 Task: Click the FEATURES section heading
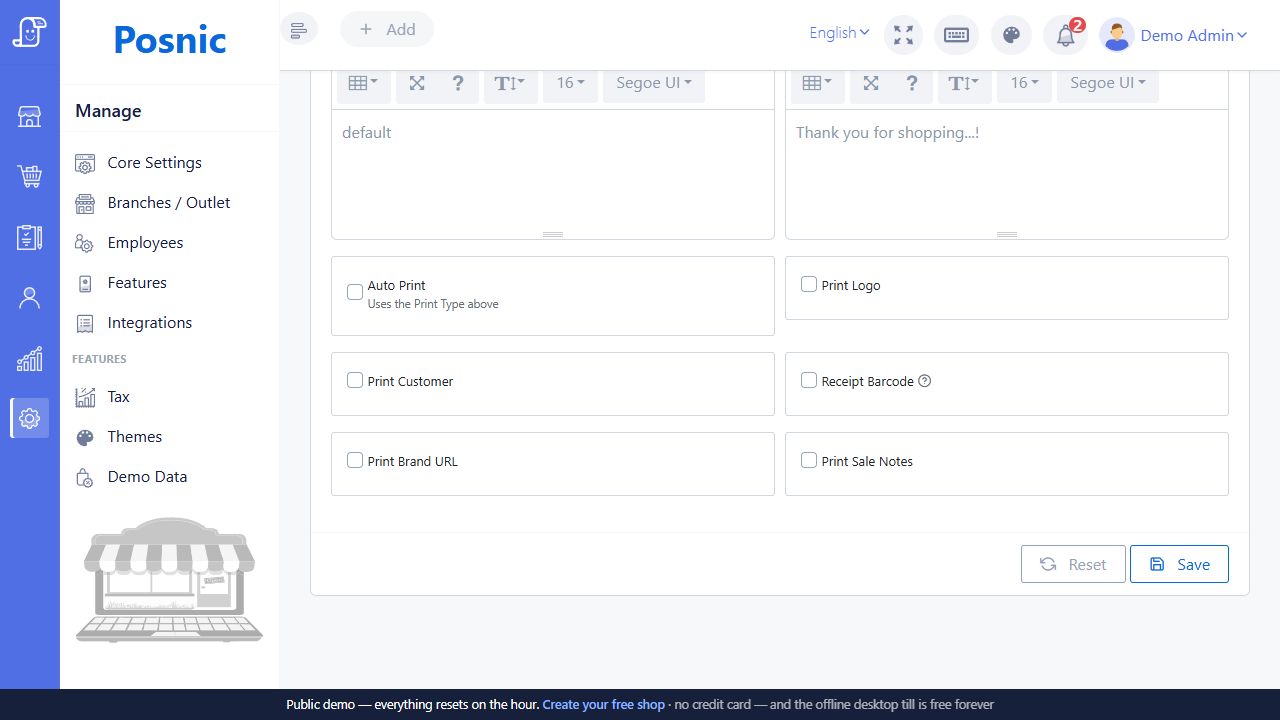click(99, 359)
